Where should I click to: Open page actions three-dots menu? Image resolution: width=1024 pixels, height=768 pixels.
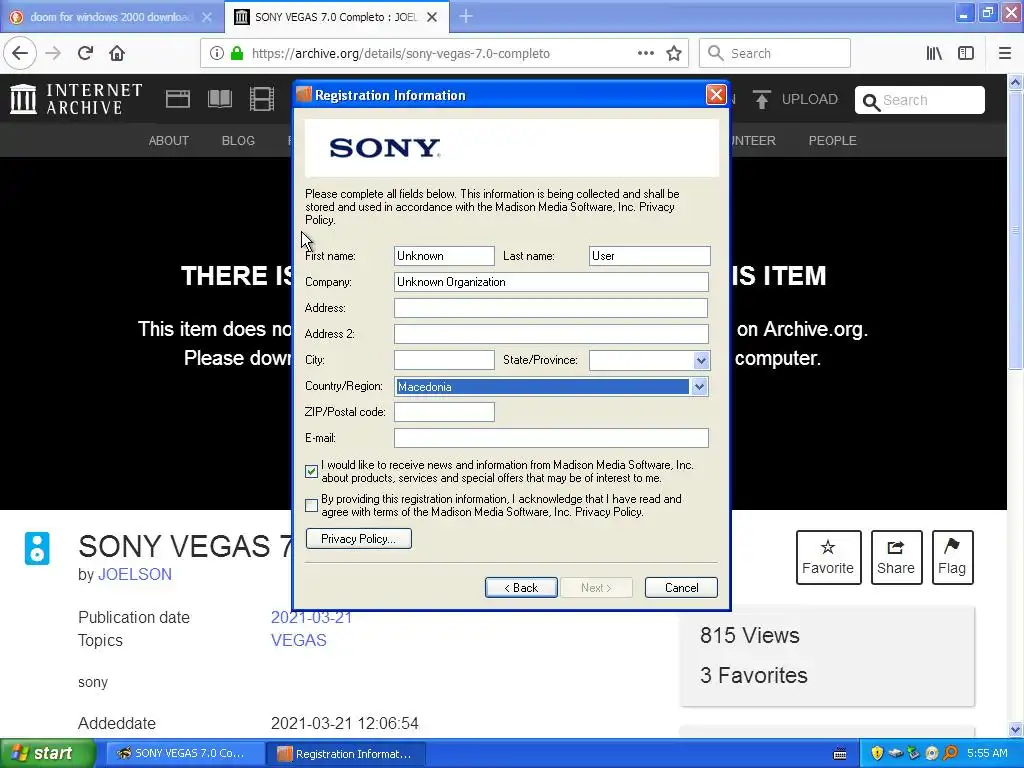[646, 53]
